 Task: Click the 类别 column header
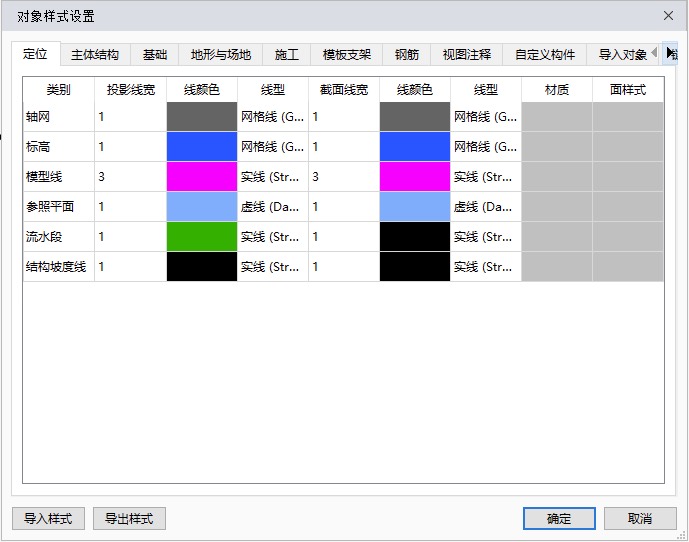(x=59, y=90)
